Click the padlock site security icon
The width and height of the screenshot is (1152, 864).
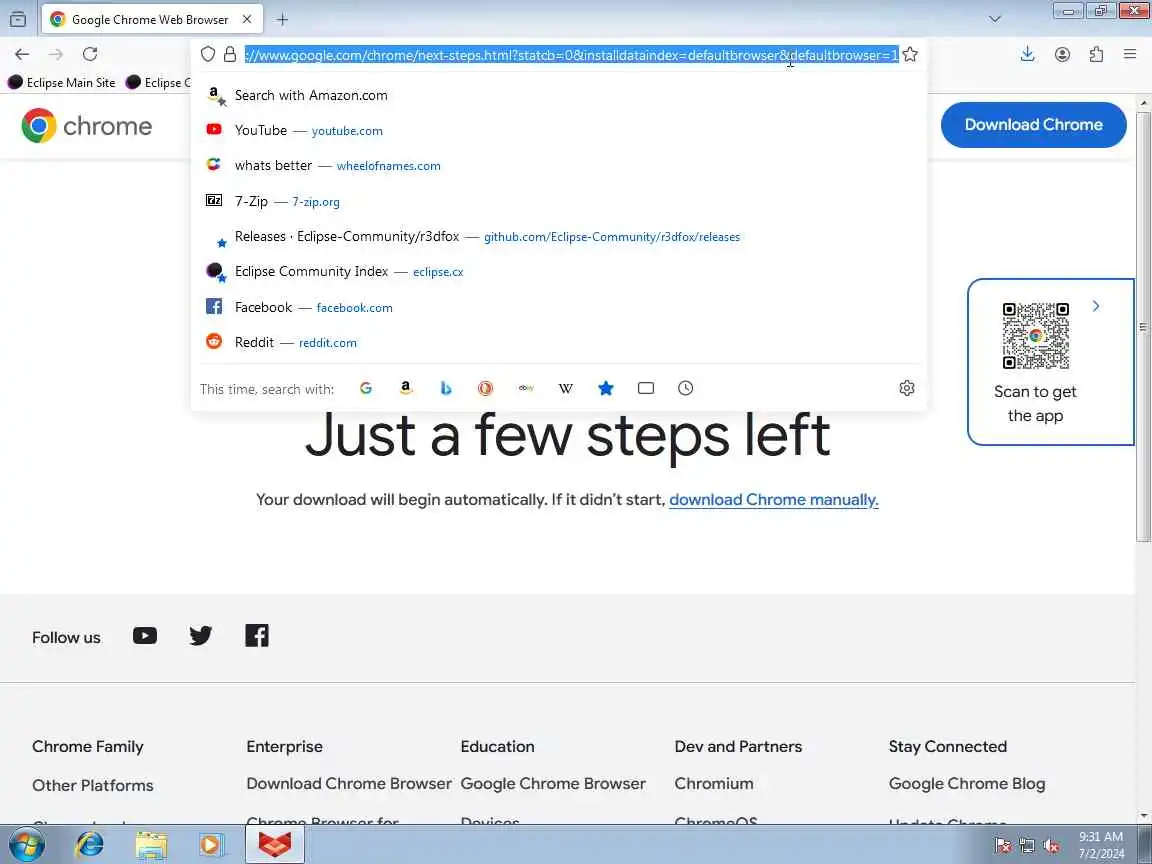pos(230,54)
